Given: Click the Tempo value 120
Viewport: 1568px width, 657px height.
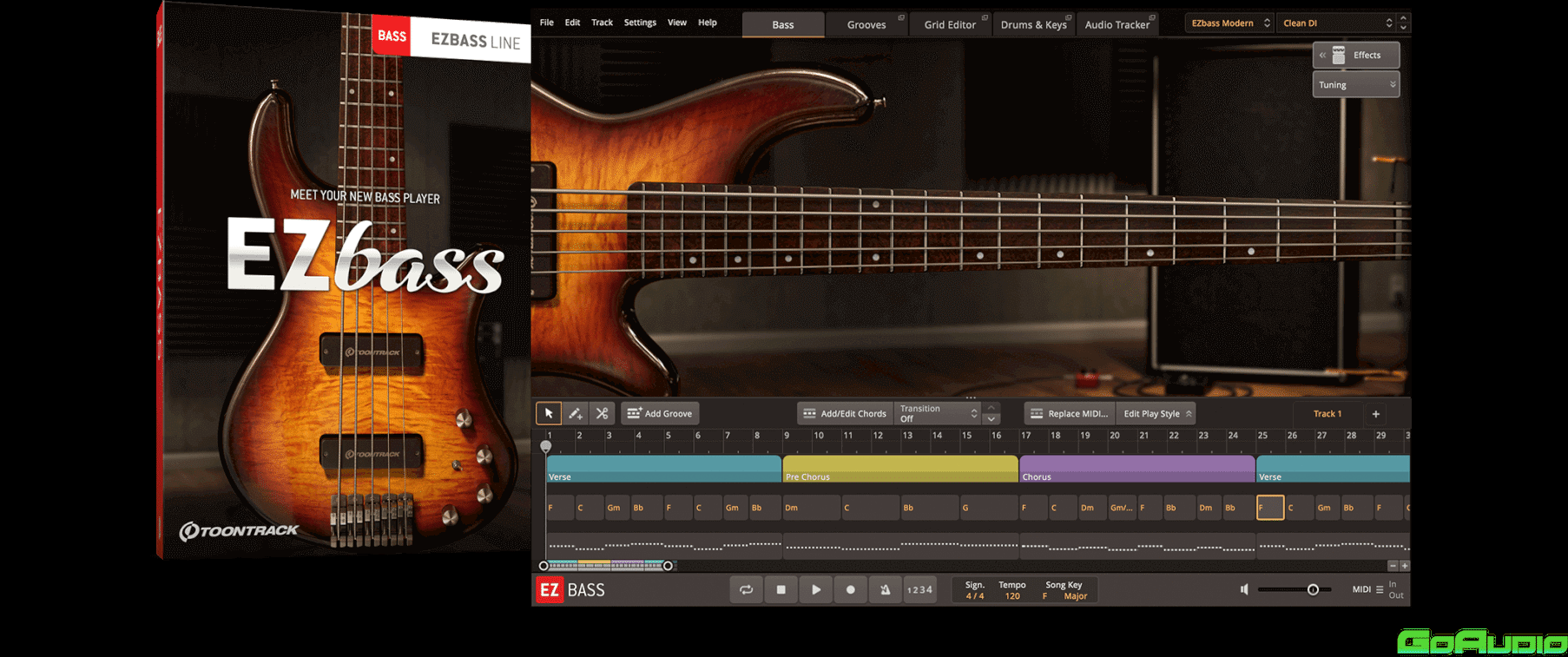Looking at the screenshot, I should 1012,596.
